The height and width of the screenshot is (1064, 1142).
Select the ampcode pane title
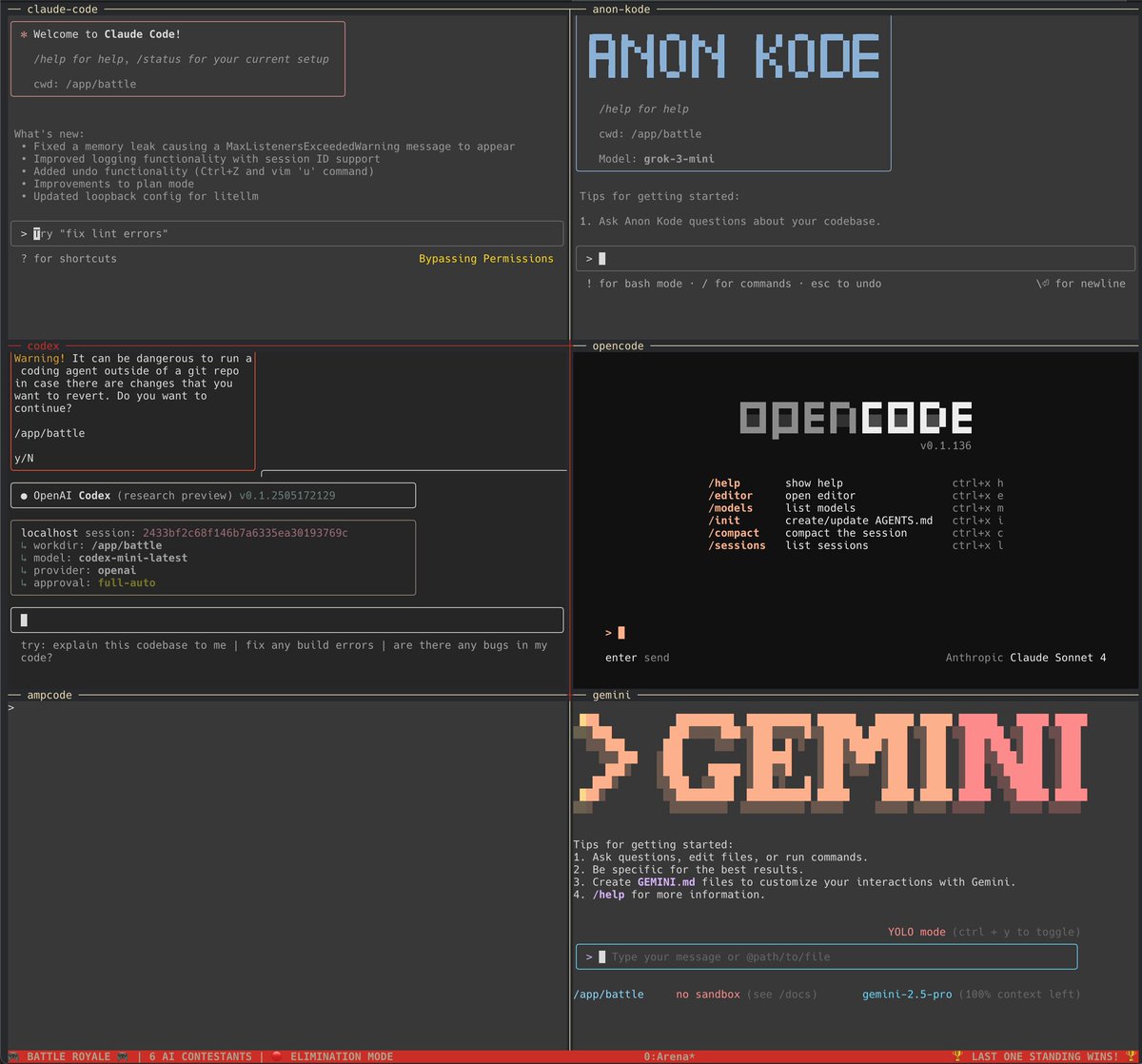tap(49, 695)
